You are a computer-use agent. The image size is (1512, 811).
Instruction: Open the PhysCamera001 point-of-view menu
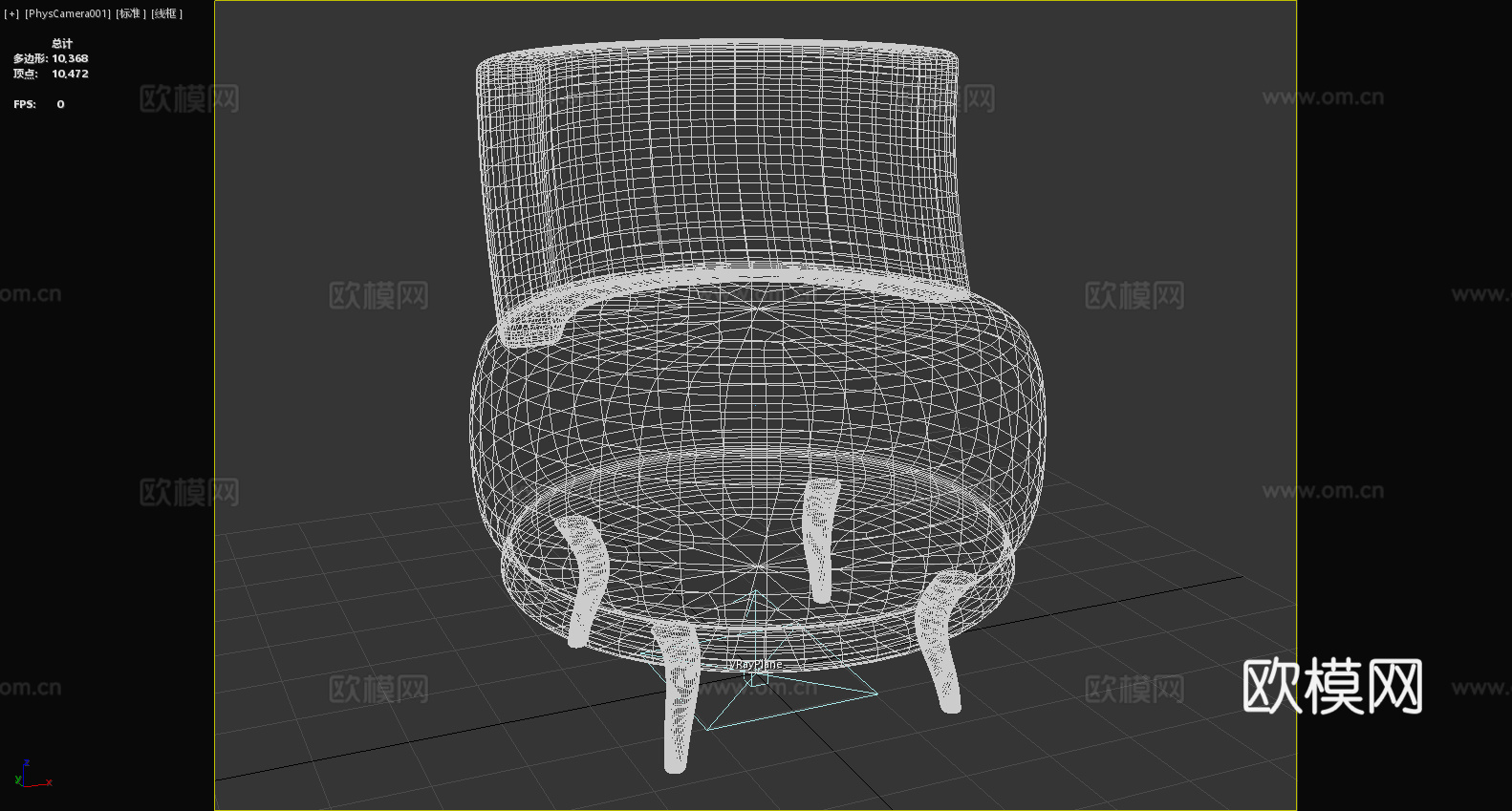[68, 13]
